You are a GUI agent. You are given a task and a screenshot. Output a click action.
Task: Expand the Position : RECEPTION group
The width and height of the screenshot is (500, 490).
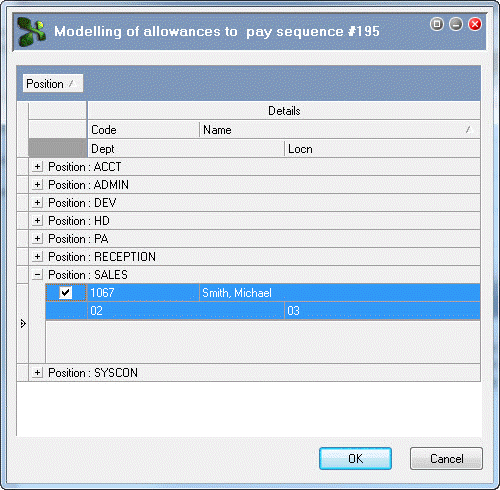click(x=38, y=257)
